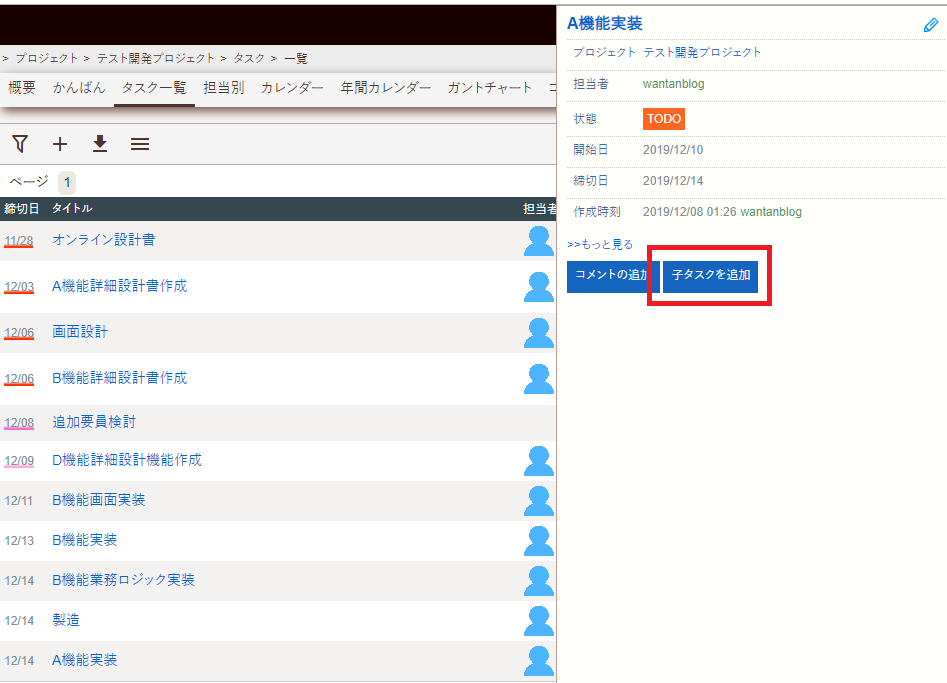The width and height of the screenshot is (947, 683).
Task: Open the hamburger list menu icon
Action: [140, 144]
